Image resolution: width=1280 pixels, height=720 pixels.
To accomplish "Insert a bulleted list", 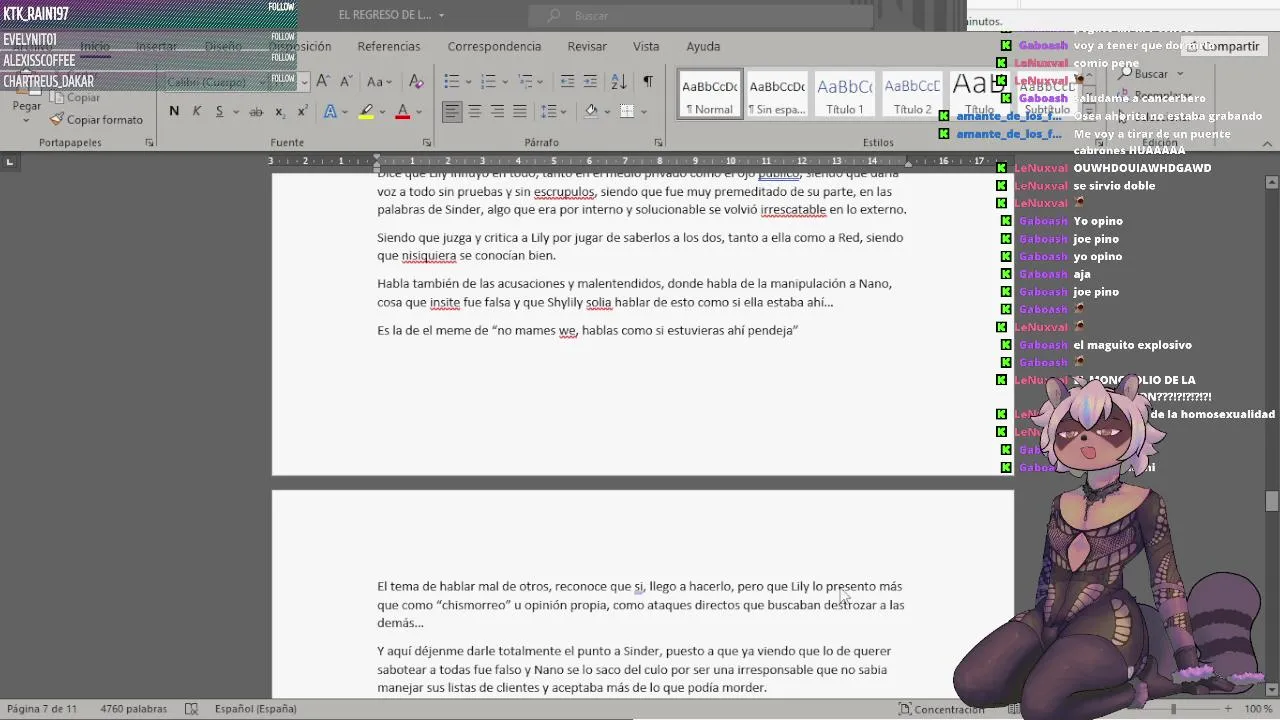I will pos(452,82).
